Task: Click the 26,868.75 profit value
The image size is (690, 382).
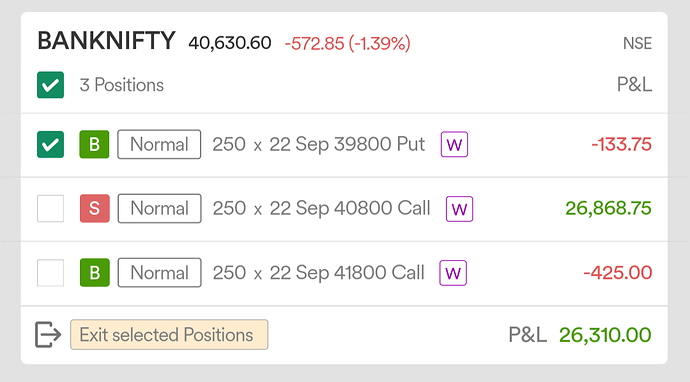Action: [x=608, y=208]
